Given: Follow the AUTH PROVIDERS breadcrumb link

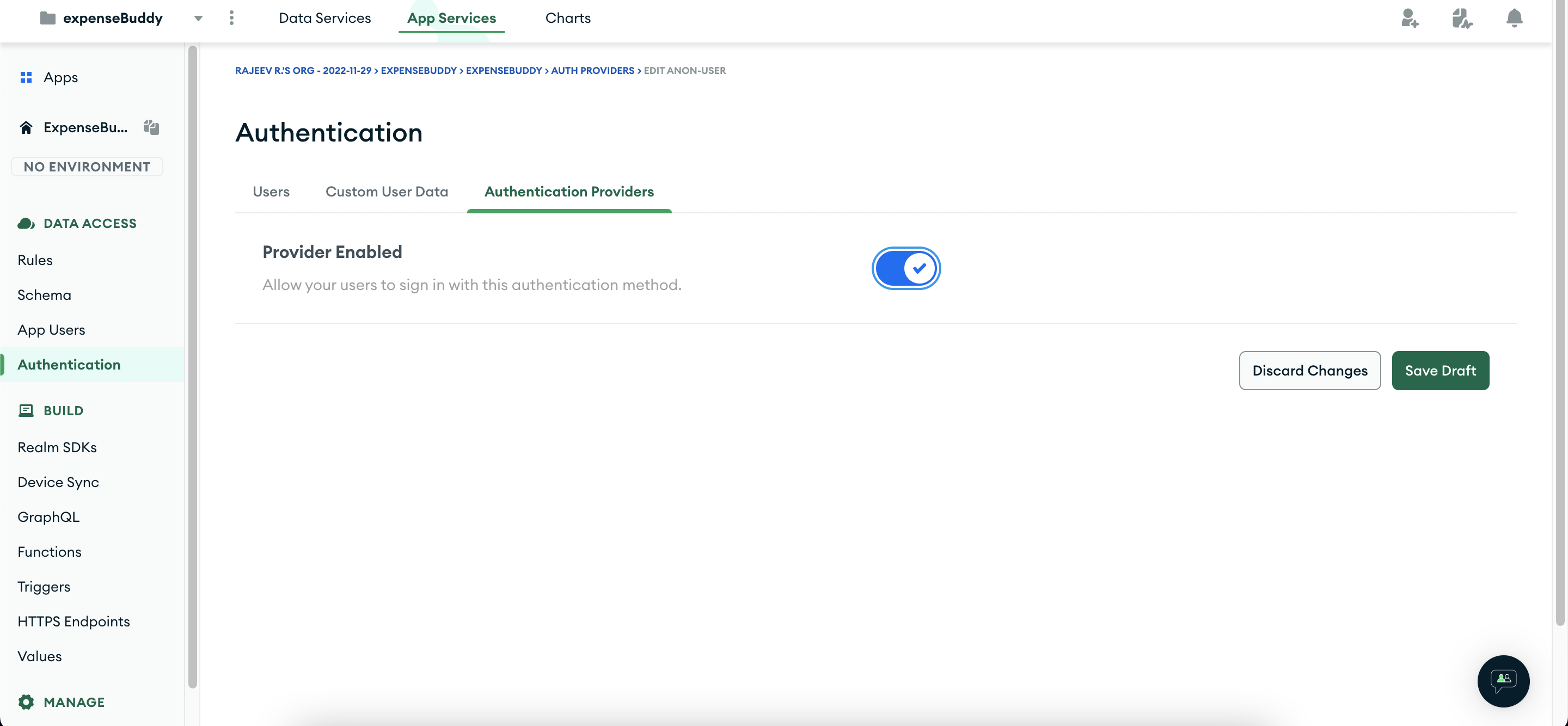Looking at the screenshot, I should click(x=592, y=71).
